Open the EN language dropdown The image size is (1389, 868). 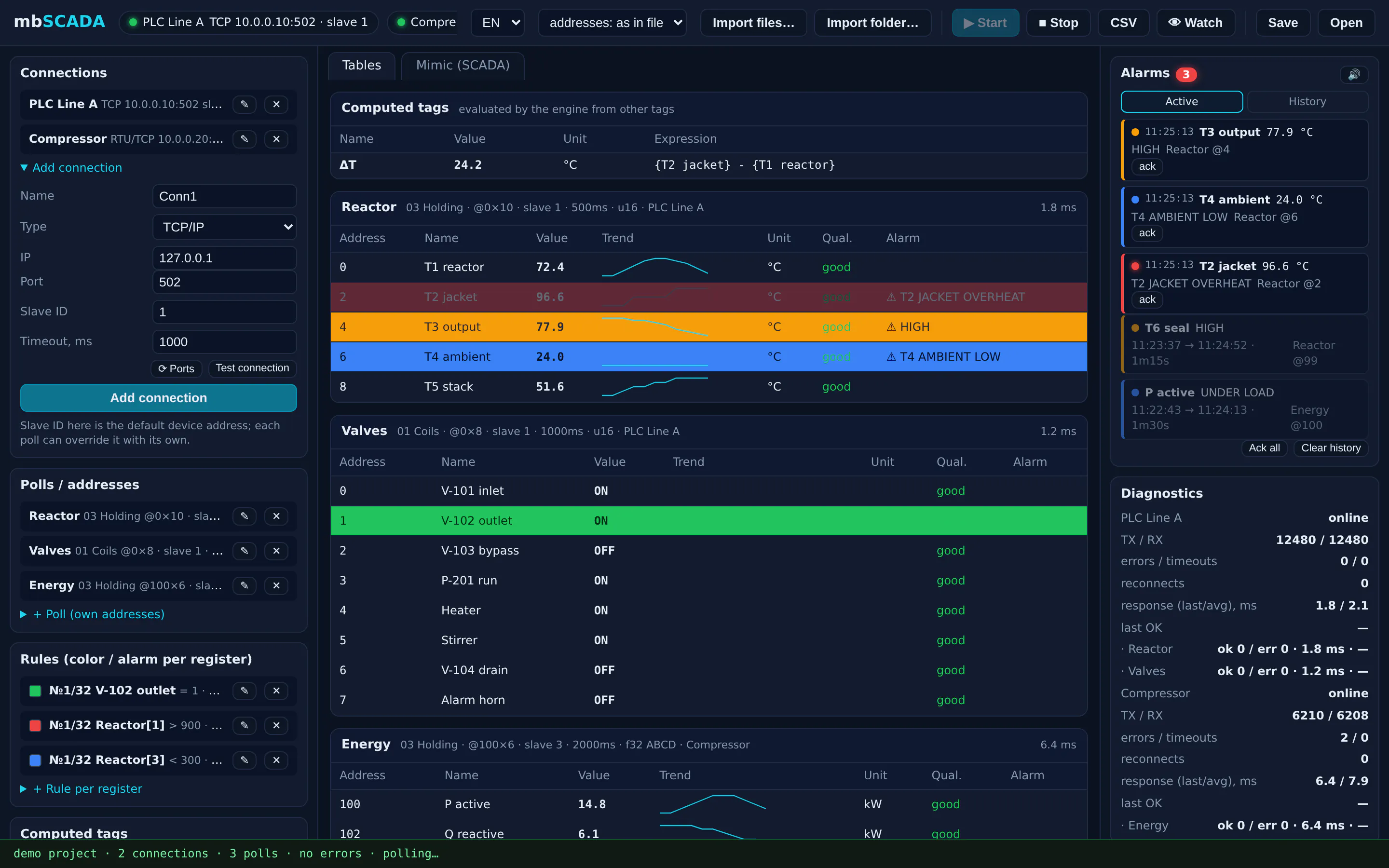tap(498, 23)
